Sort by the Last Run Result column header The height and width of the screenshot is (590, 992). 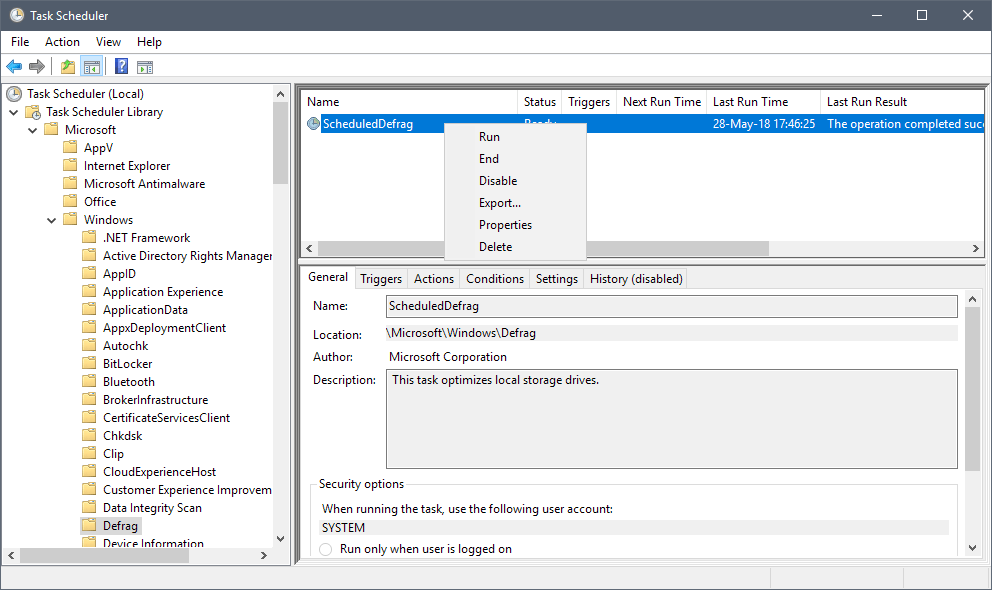click(902, 102)
